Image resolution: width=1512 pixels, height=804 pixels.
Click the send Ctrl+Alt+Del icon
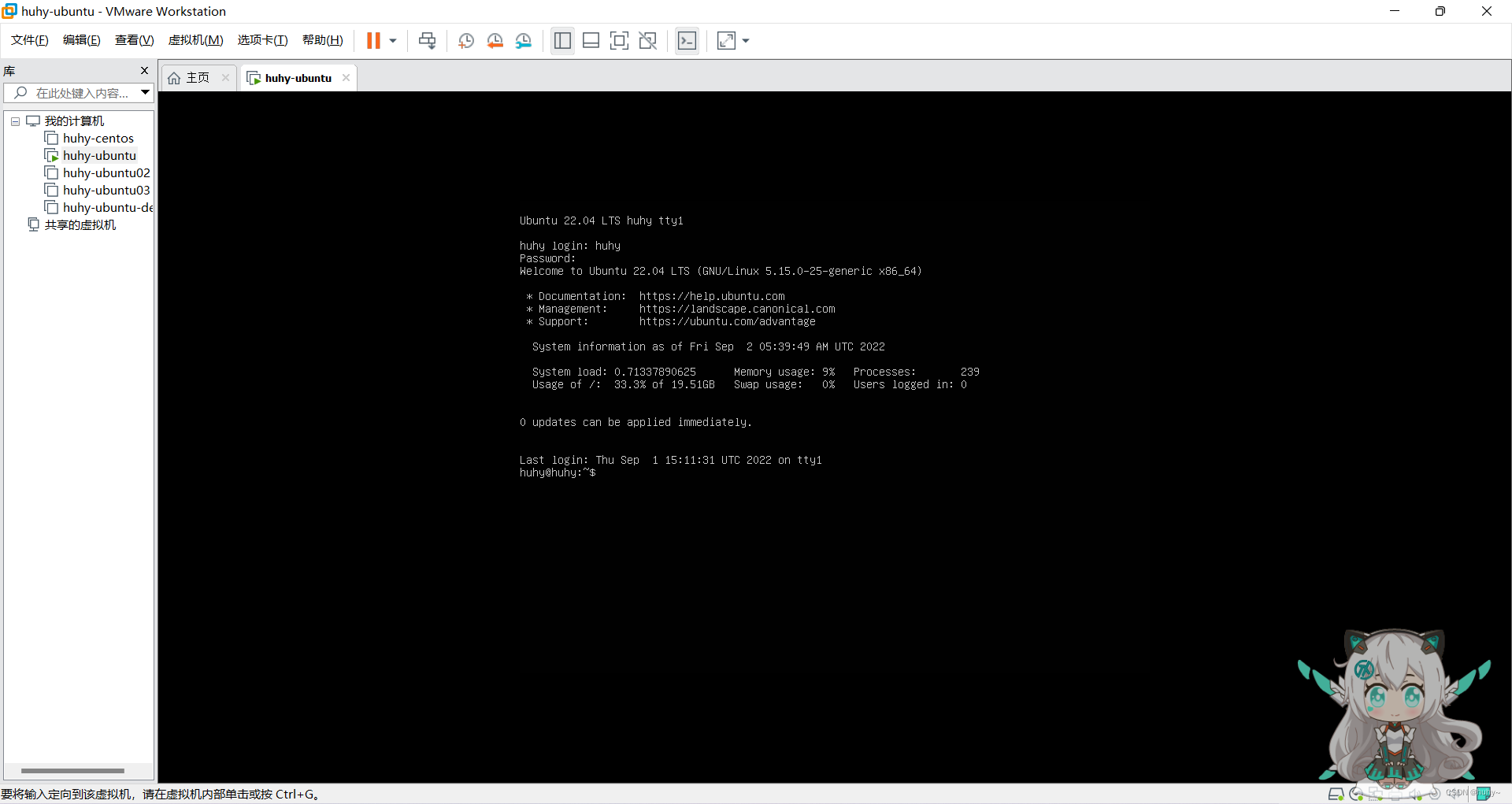(x=428, y=41)
